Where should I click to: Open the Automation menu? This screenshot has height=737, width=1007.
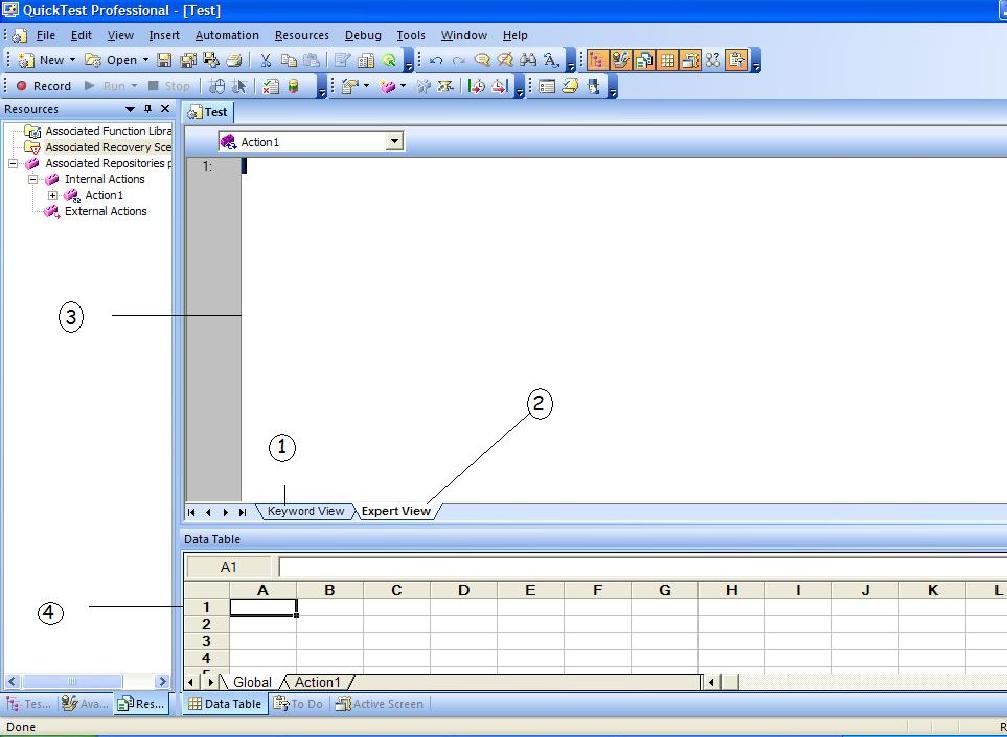pos(227,35)
